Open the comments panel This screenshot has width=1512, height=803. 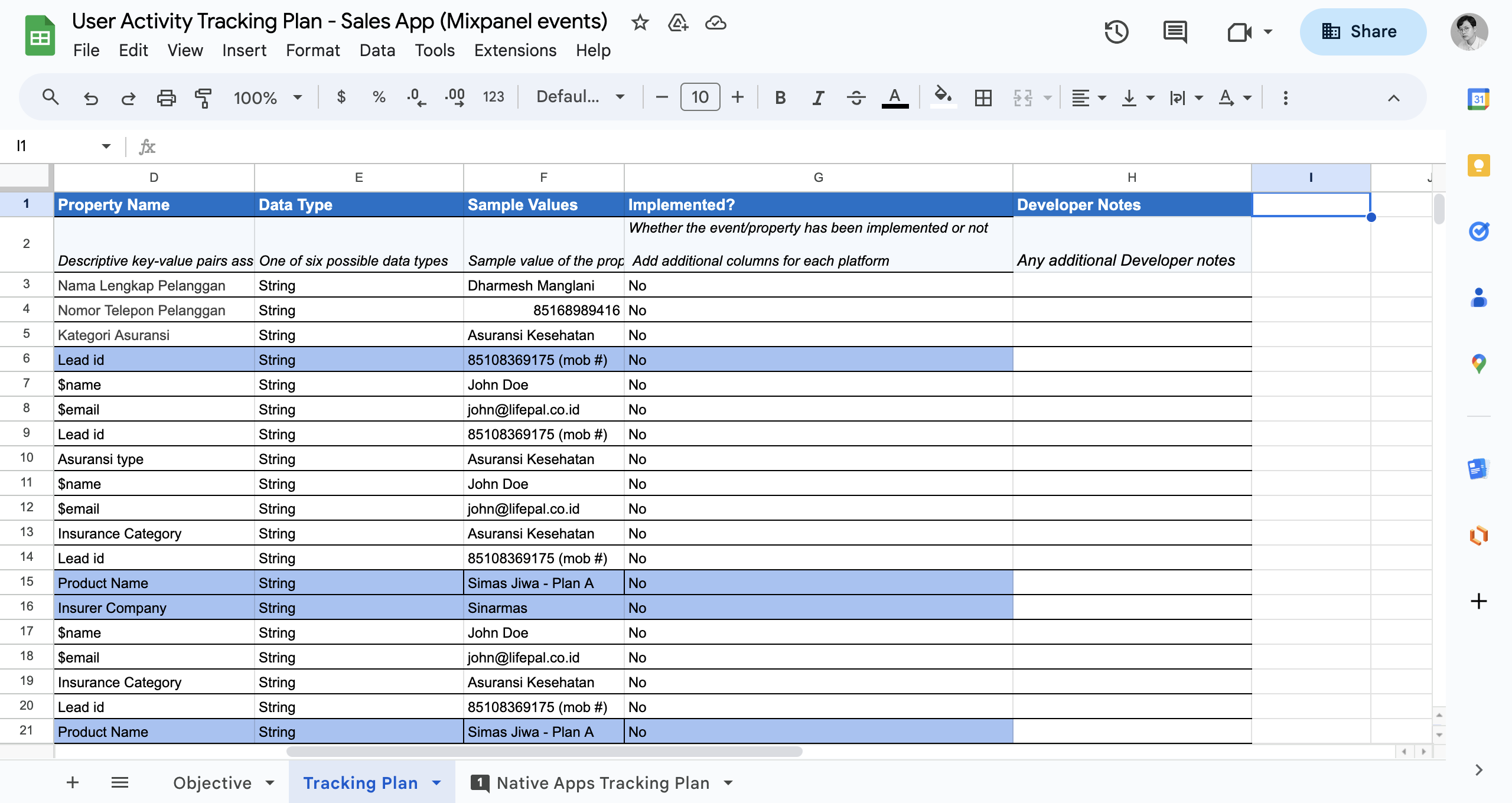(1175, 32)
